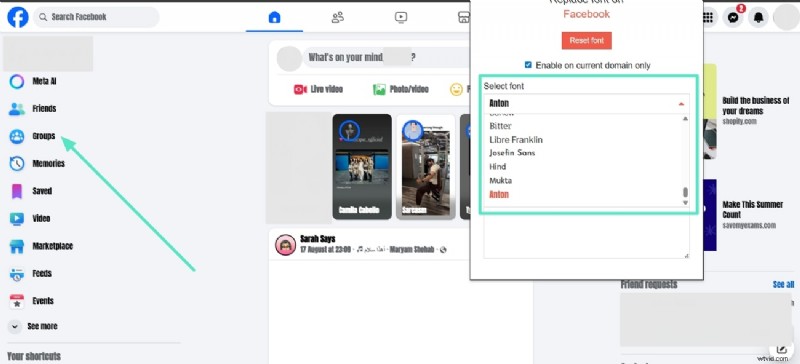Click font list scrollbar up arrow

[685, 118]
